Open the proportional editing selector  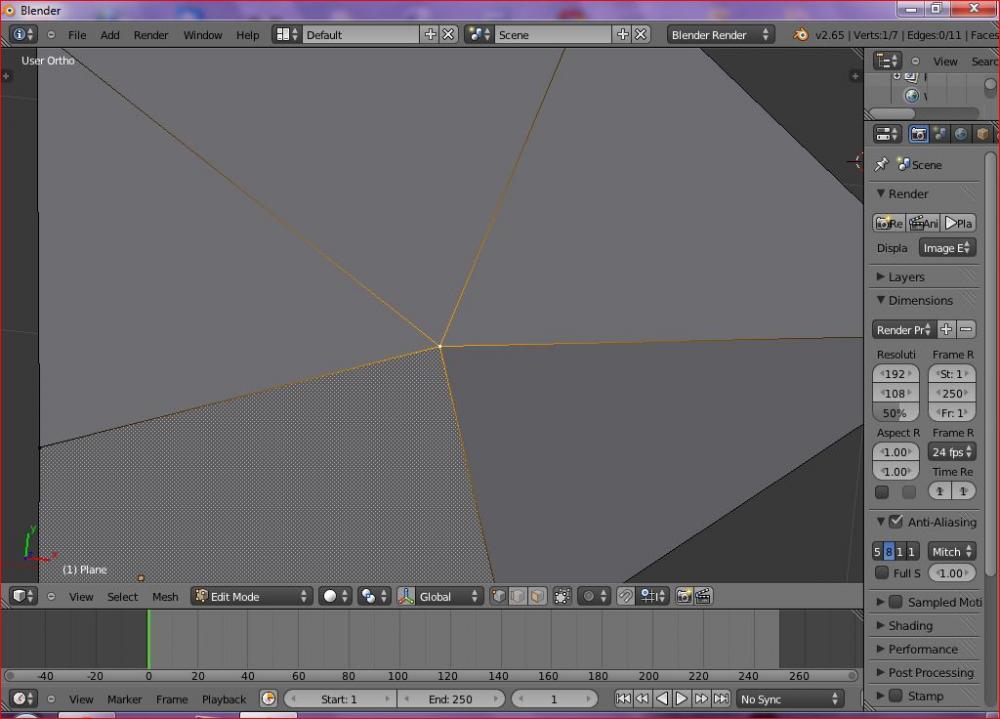(594, 596)
